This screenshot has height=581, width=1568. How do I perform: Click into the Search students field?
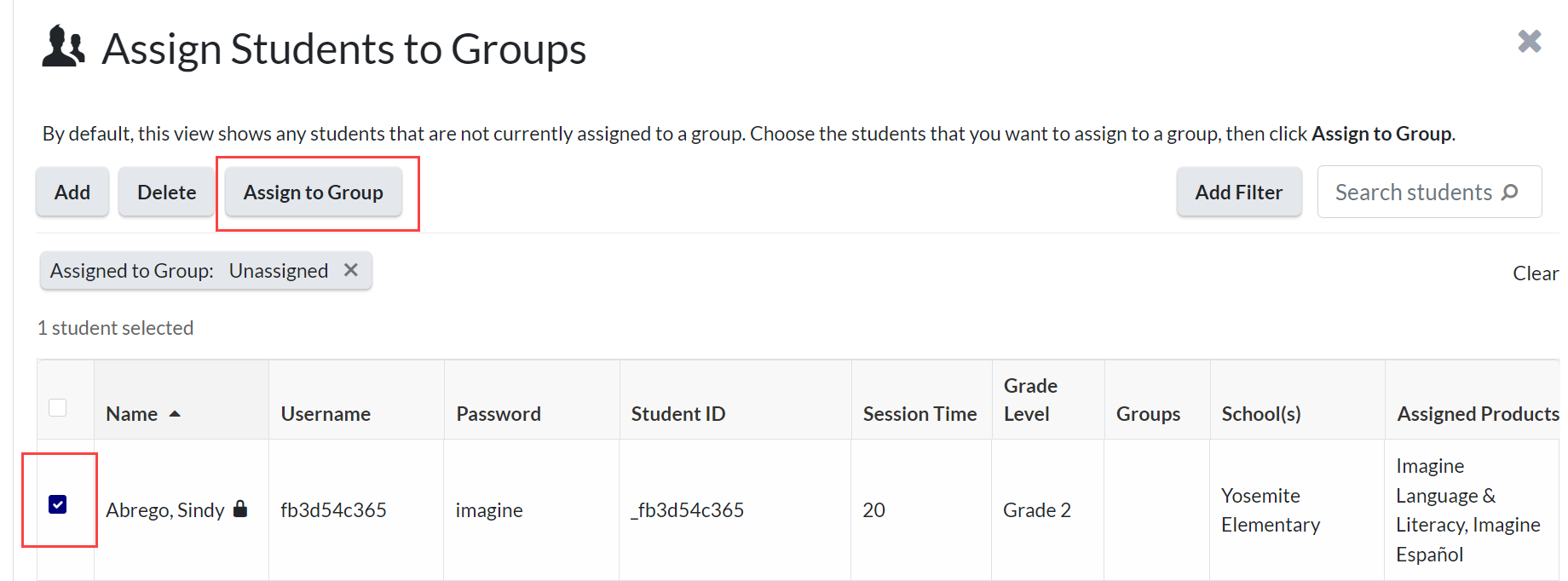click(1413, 193)
